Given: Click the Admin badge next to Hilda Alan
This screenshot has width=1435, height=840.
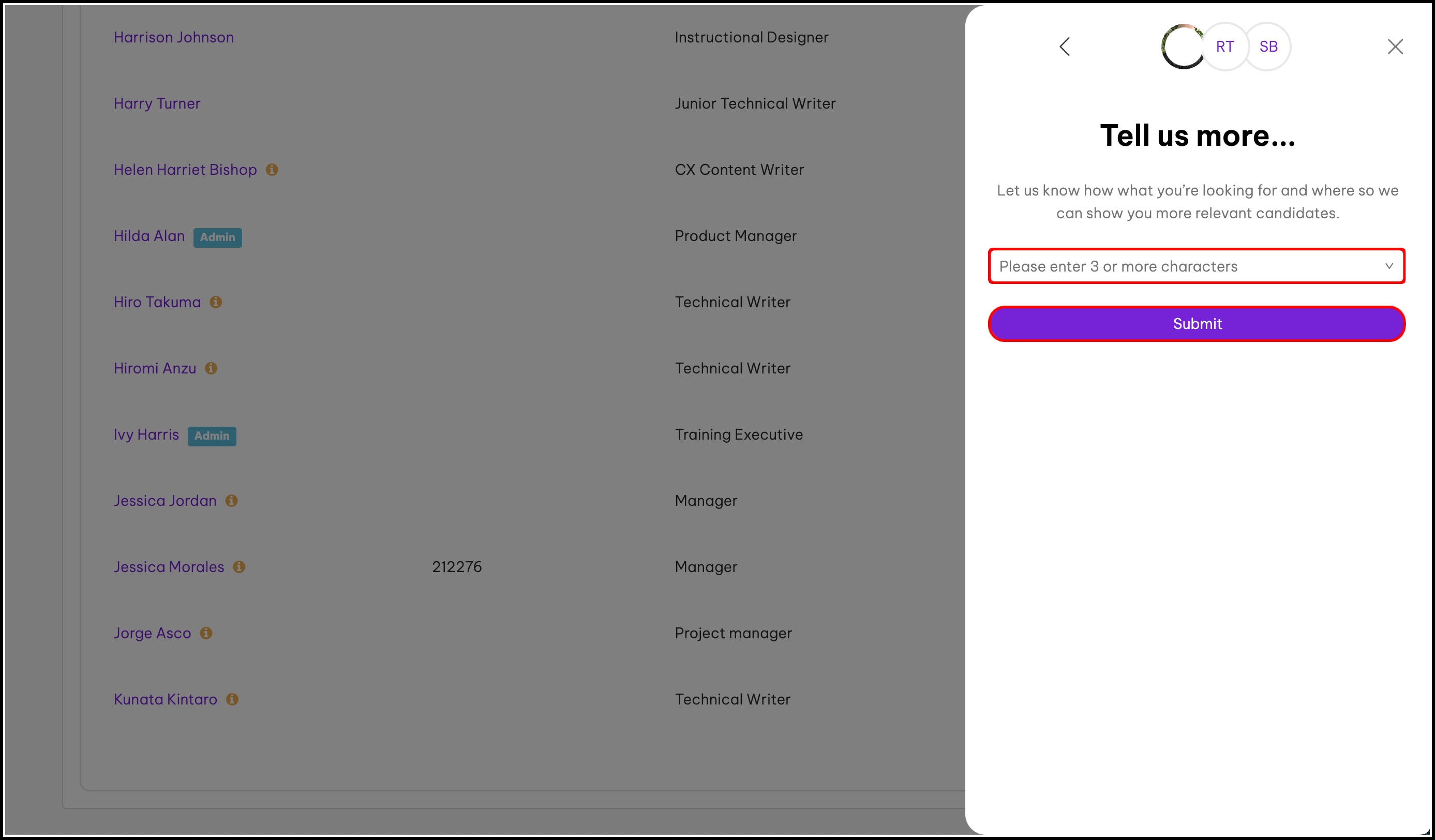Looking at the screenshot, I should pyautogui.click(x=218, y=237).
